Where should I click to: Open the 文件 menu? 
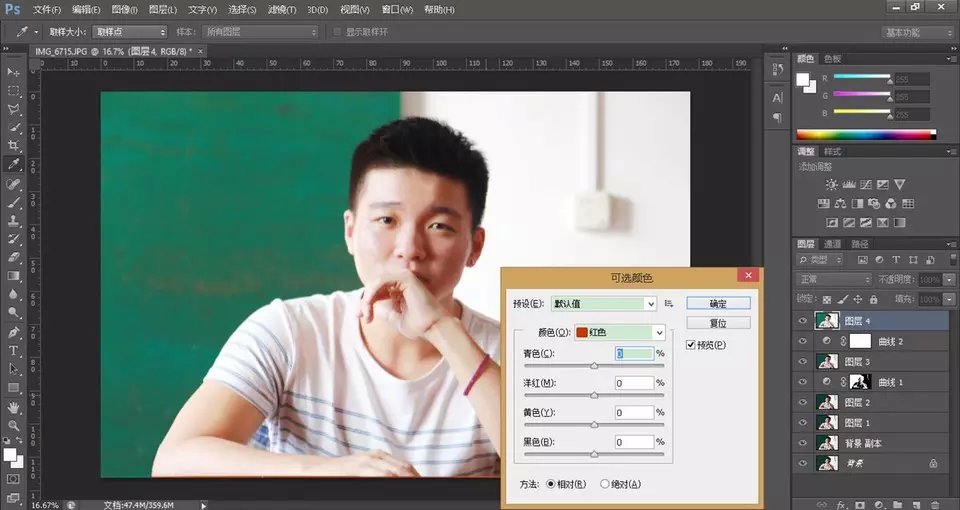pos(47,10)
